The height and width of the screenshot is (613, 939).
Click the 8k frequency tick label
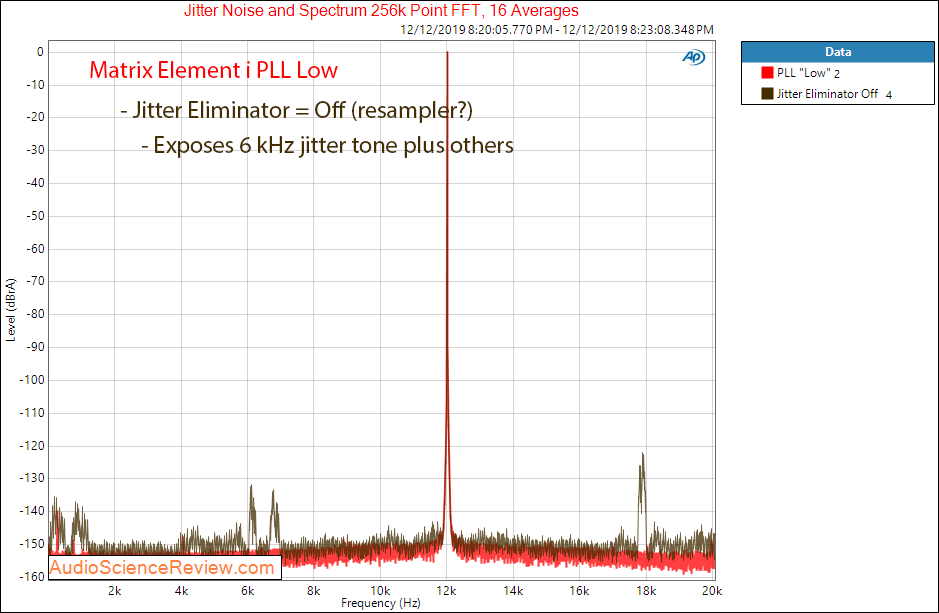coord(314,591)
